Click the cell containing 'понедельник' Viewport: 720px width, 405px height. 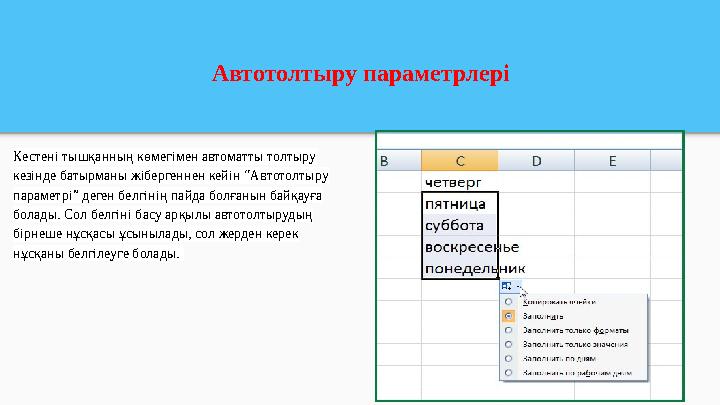tap(460, 268)
